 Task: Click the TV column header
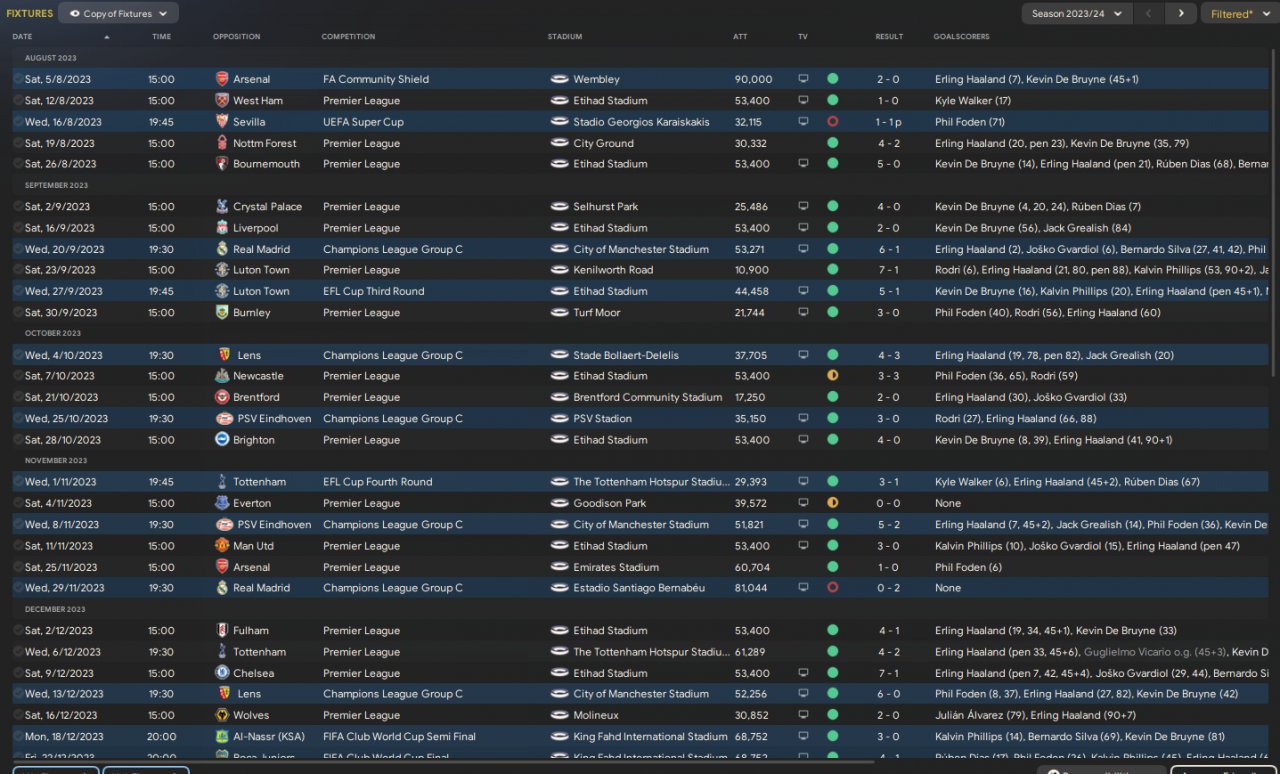point(803,37)
